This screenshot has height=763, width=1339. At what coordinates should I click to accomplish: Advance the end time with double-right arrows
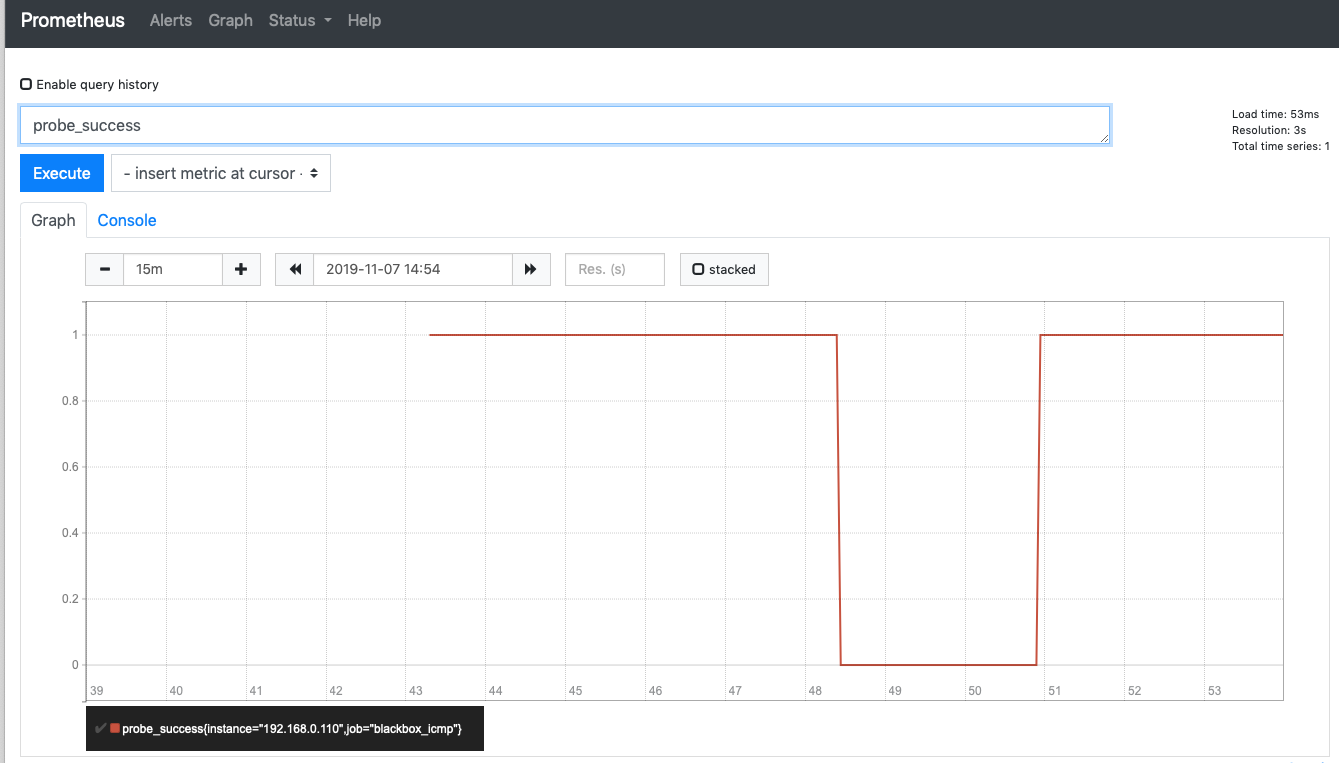pyautogui.click(x=531, y=269)
